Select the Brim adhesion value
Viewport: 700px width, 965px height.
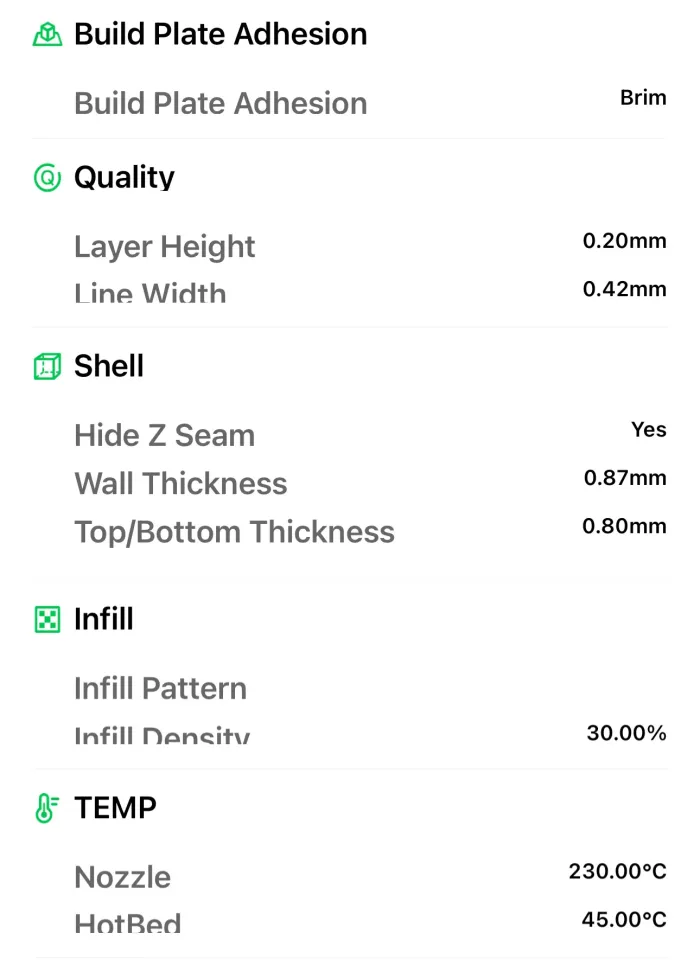pos(643,98)
